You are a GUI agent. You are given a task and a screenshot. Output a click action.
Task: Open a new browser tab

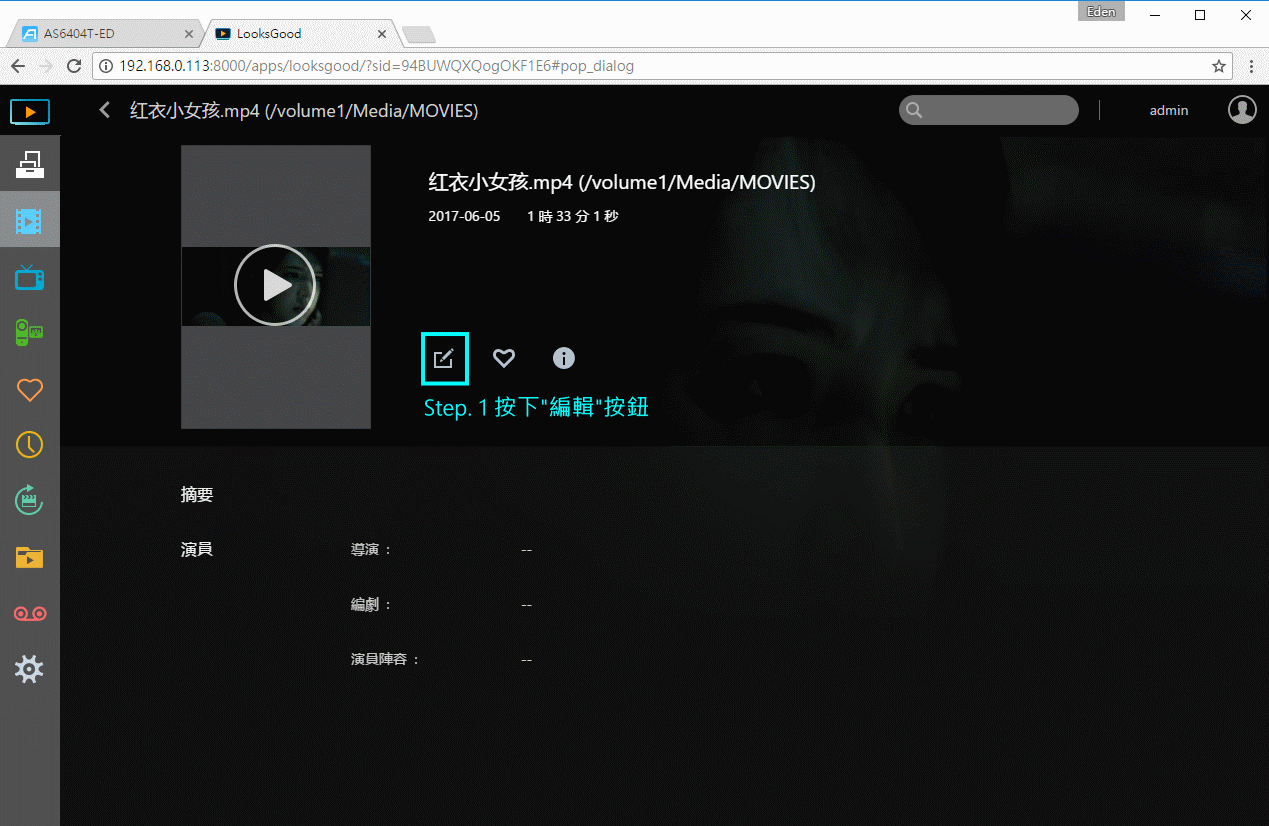pos(418,35)
